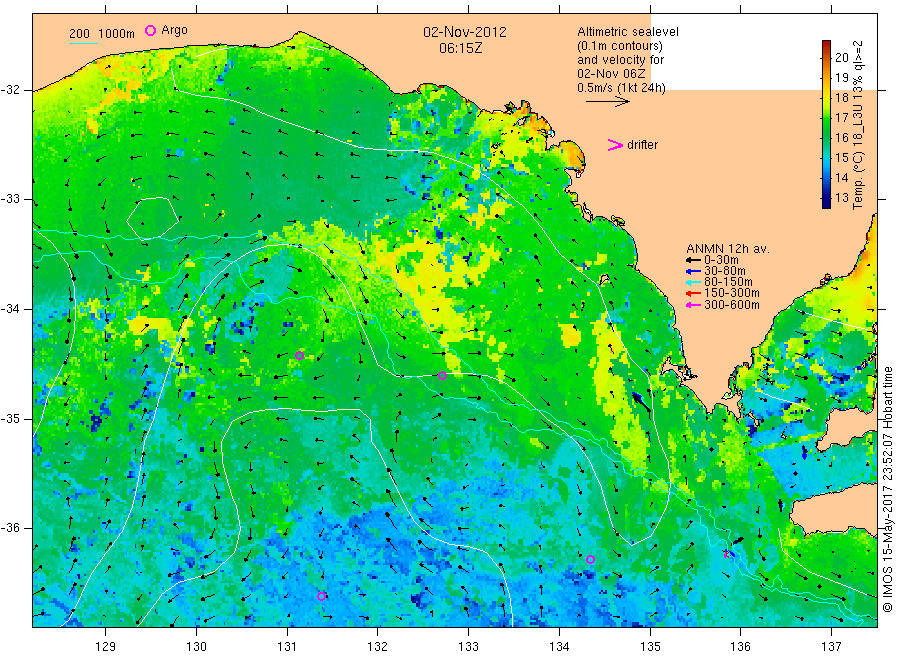Click the blue 30-80m ANMN legend arrow

(693, 271)
